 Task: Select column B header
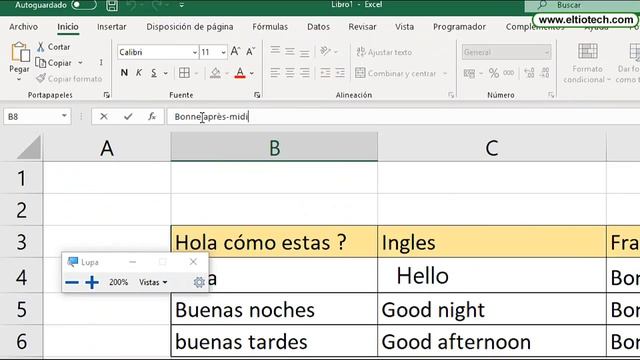274,147
